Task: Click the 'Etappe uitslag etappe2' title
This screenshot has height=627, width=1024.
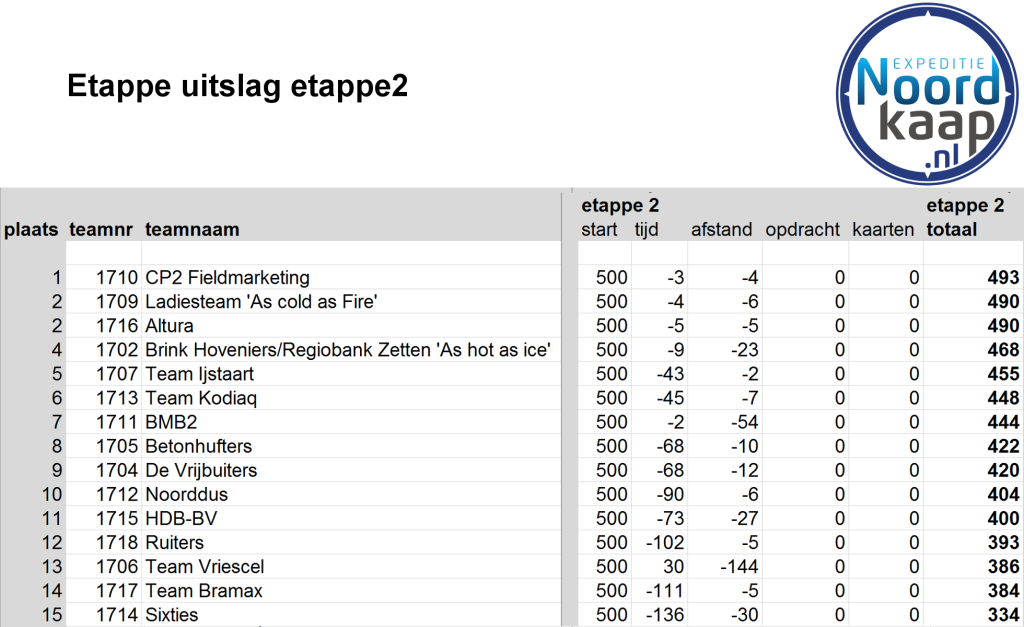Action: pyautogui.click(x=237, y=86)
